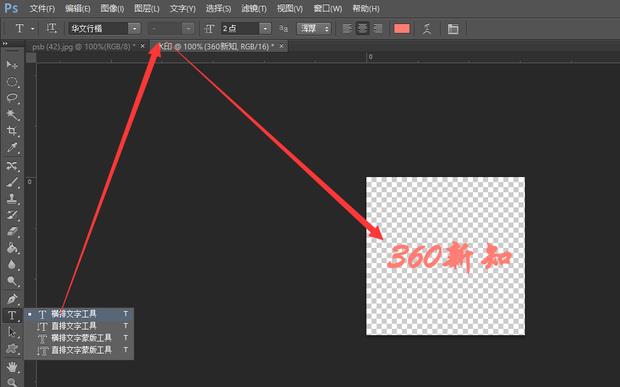Click the ruler origin corner box

pyautogui.click(x=31, y=58)
